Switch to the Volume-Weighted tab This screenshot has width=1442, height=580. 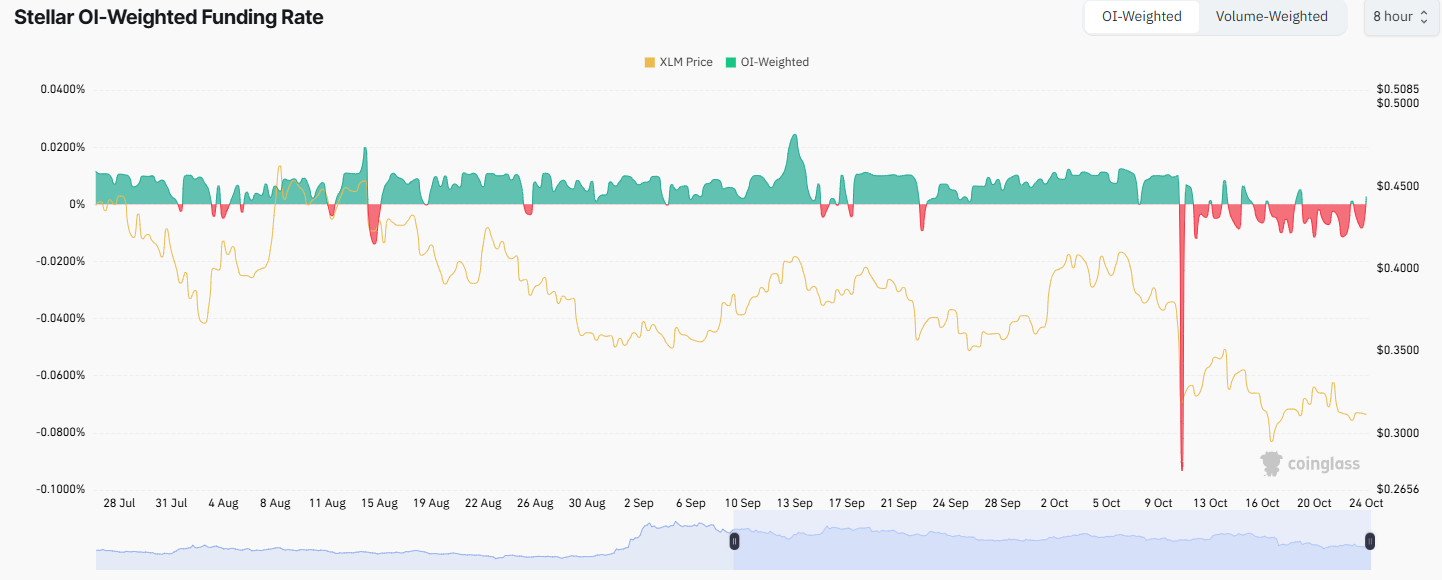(1273, 17)
